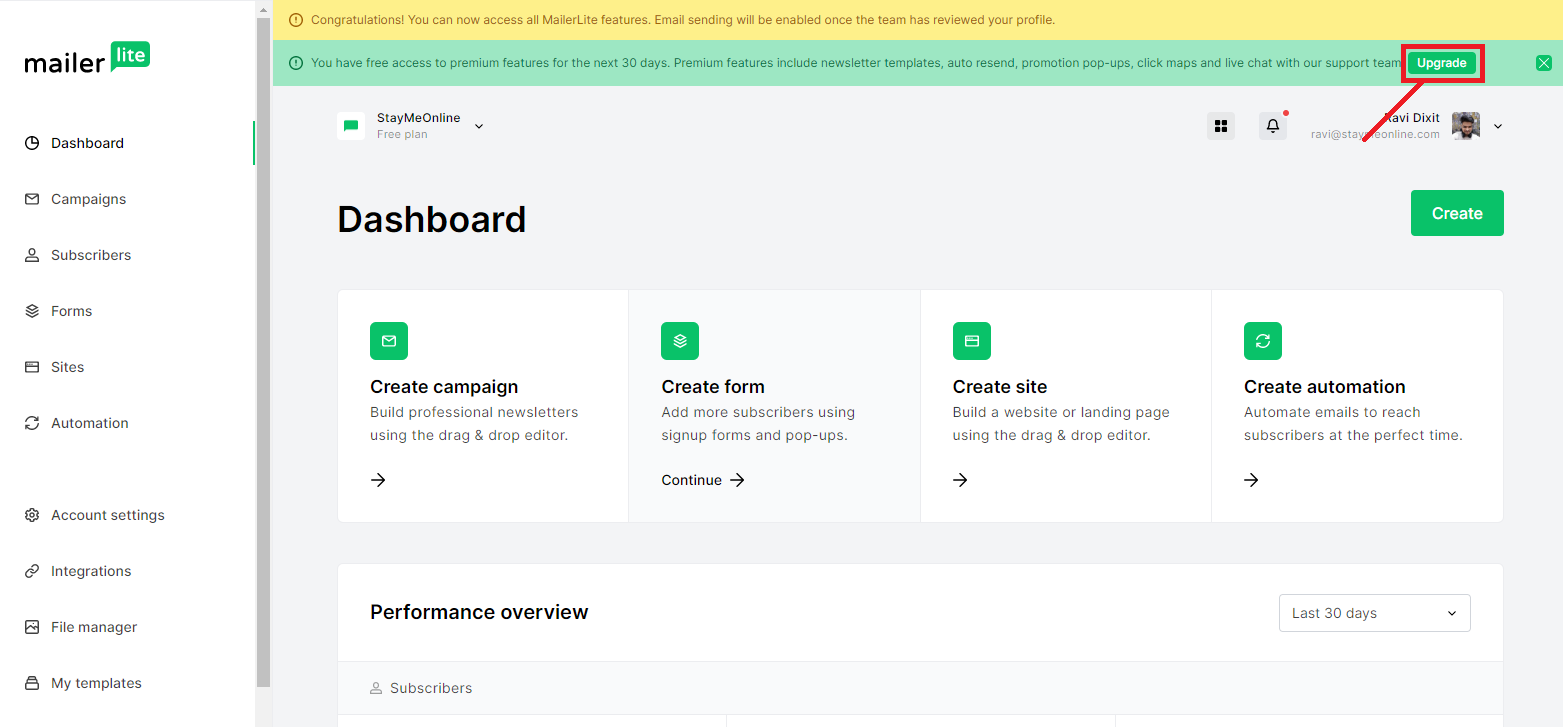
Task: Click the Create form layers icon
Action: point(680,341)
